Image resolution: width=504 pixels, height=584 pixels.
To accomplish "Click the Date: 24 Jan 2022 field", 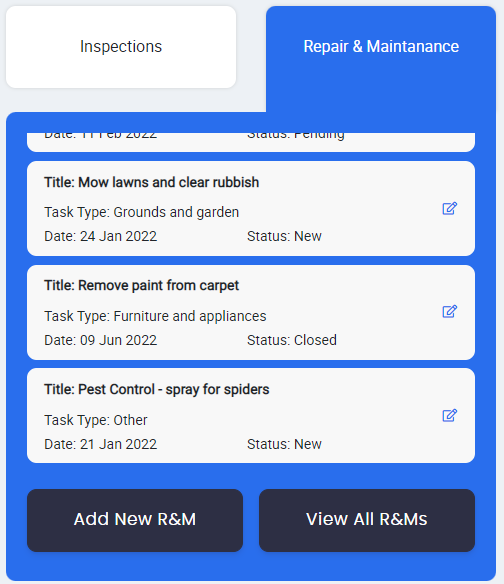I will click(x=101, y=236).
